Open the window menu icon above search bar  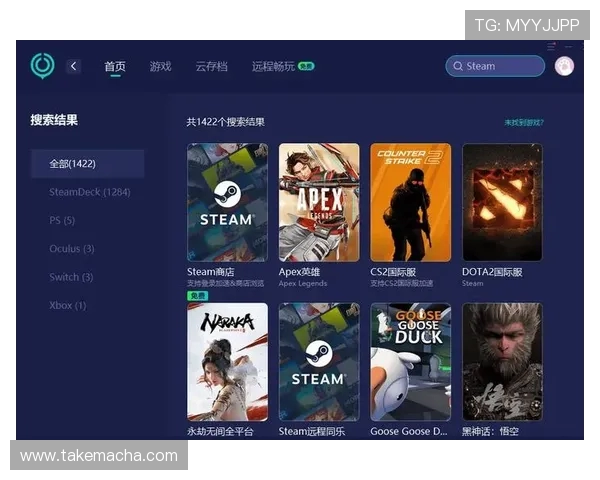551,46
